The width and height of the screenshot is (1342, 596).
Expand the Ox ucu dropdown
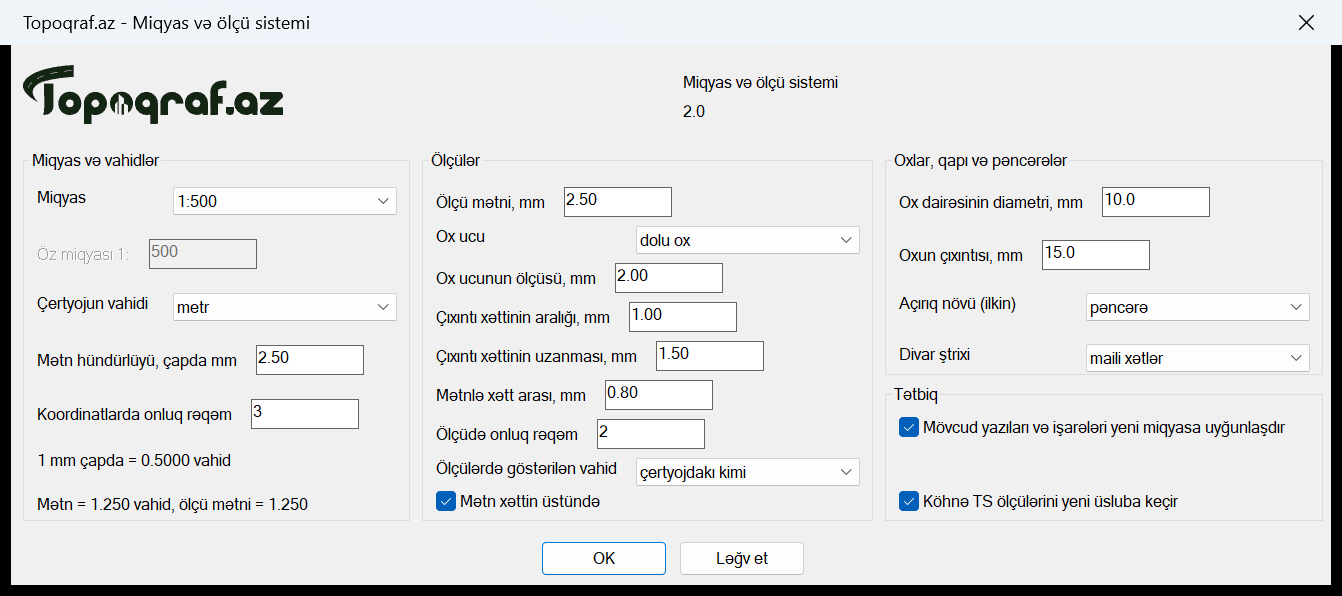tap(748, 240)
